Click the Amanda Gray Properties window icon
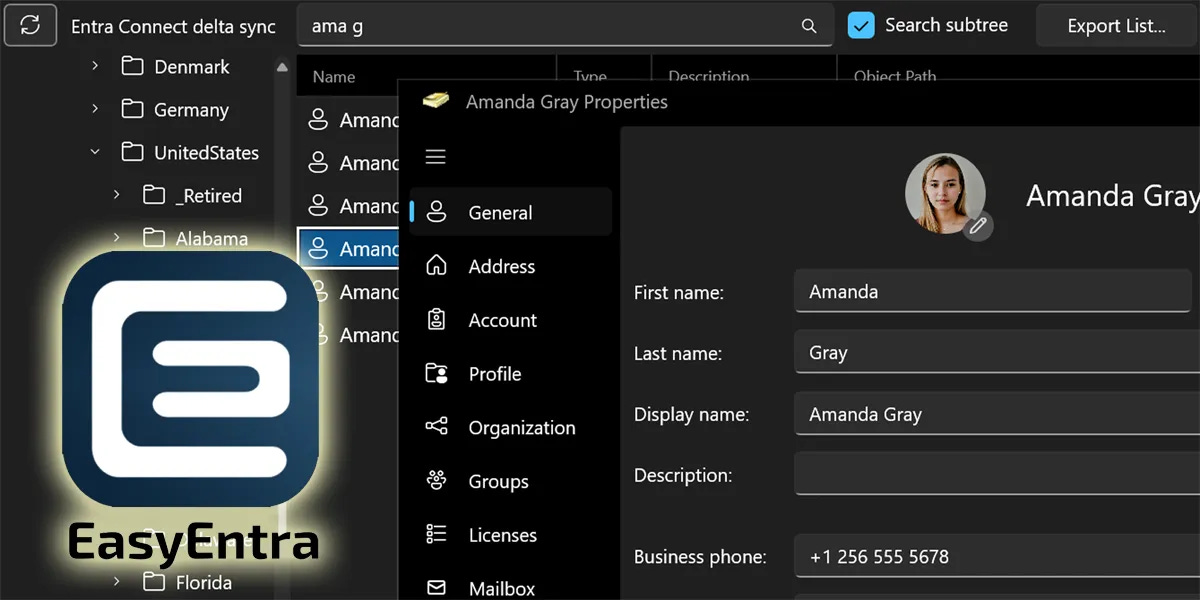This screenshot has height=600, width=1200. pyautogui.click(x=436, y=101)
